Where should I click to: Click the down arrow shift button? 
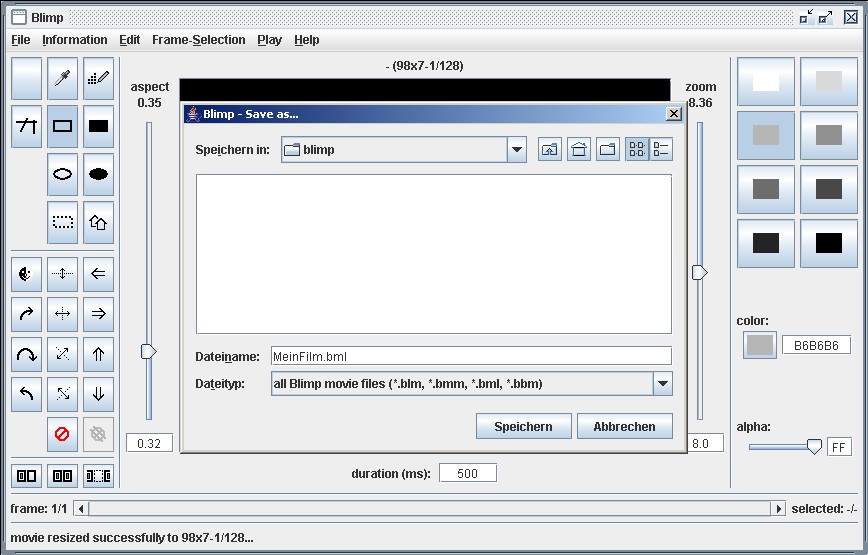[x=99, y=394]
